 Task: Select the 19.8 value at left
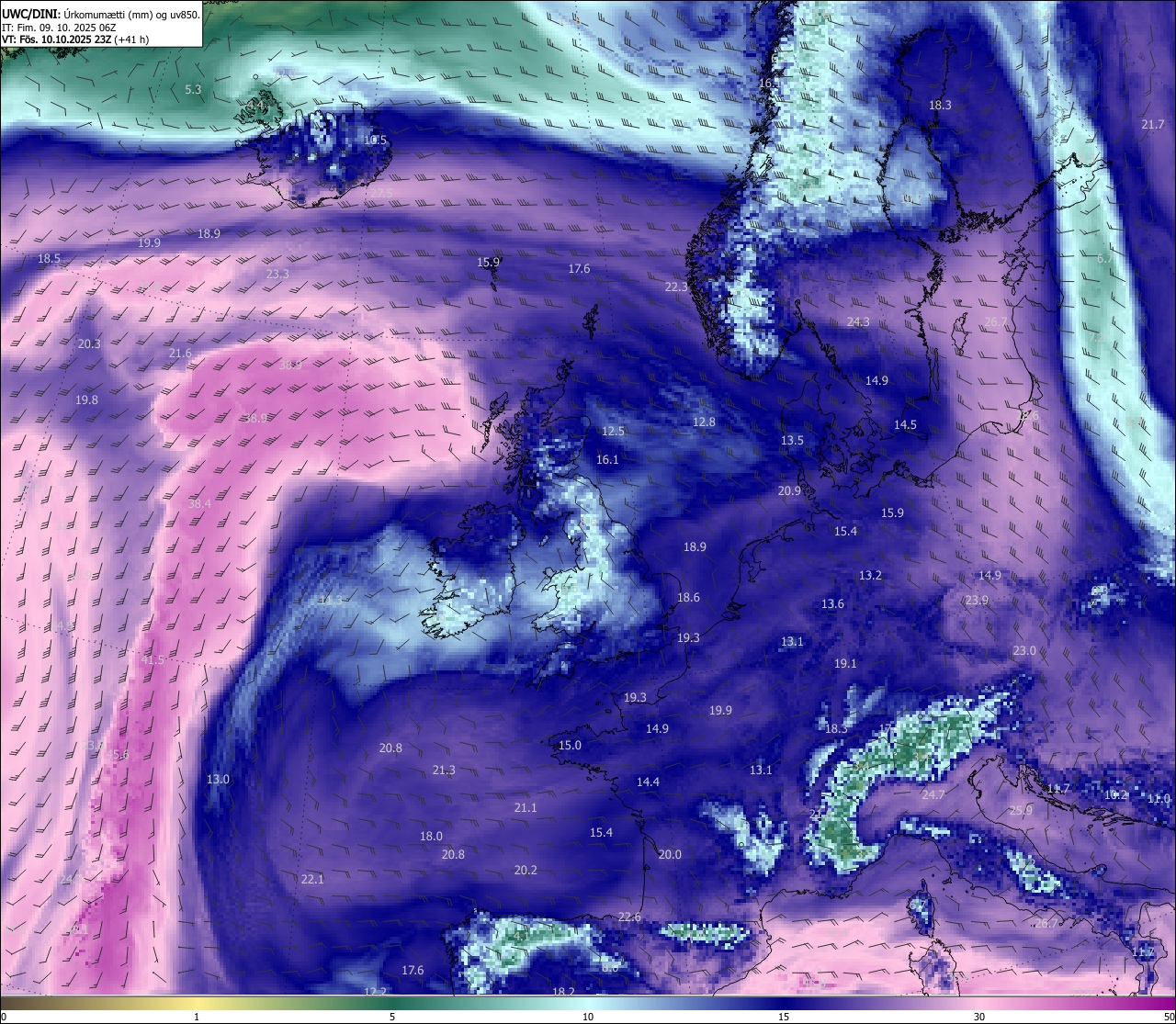(86, 399)
